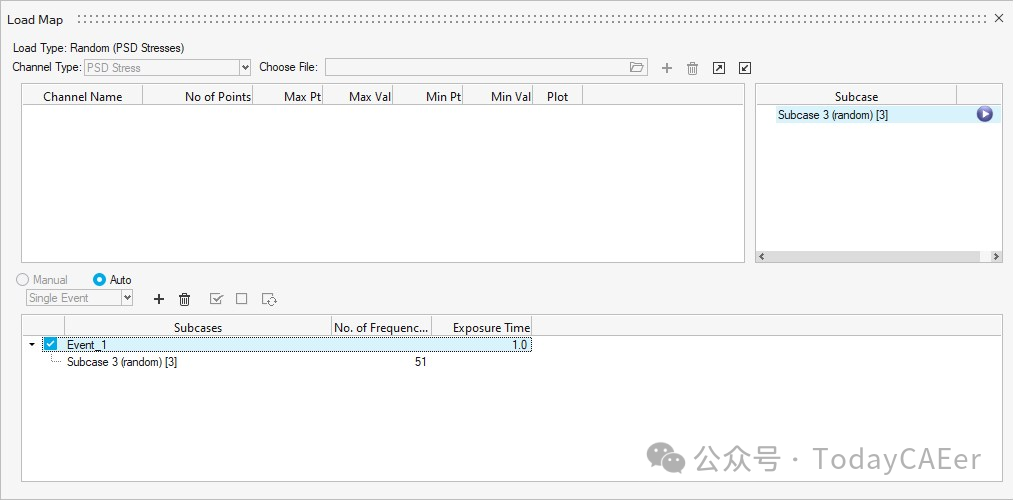Click the Exposure Time value 1.0

(x=520, y=345)
